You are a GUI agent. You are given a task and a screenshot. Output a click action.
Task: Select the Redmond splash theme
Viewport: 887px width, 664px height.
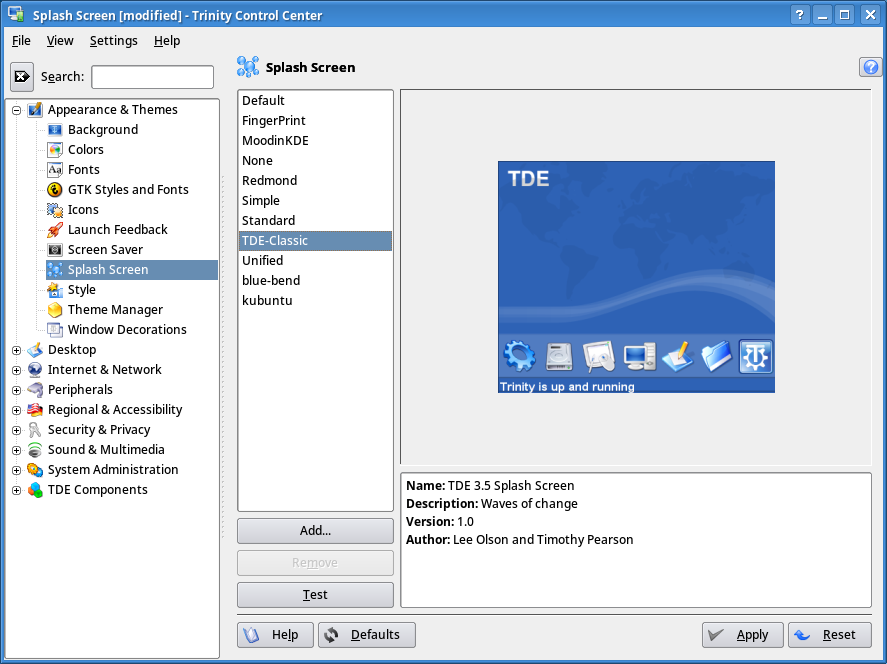coord(315,180)
